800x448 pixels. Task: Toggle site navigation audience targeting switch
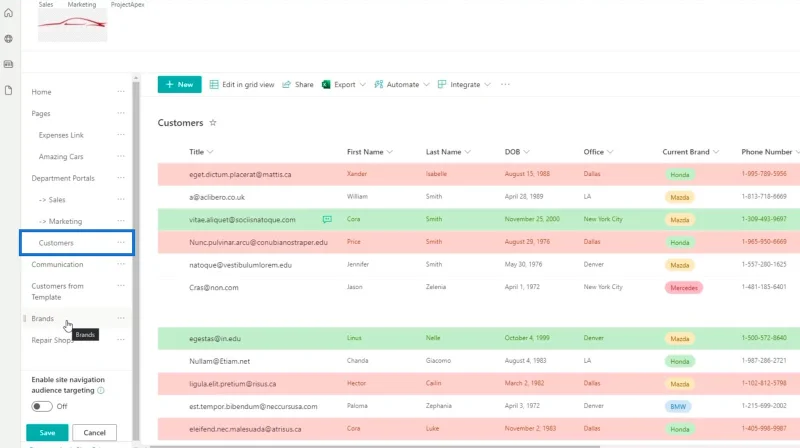tap(42, 406)
